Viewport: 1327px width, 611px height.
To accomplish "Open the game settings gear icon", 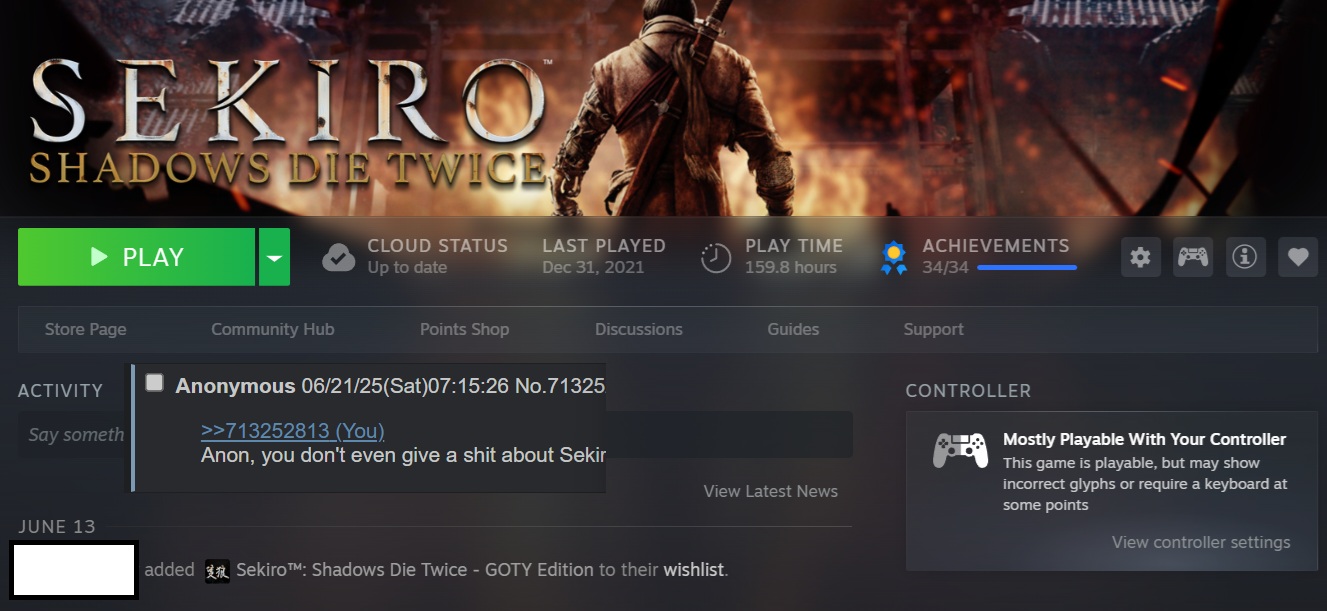I will tap(1140, 257).
